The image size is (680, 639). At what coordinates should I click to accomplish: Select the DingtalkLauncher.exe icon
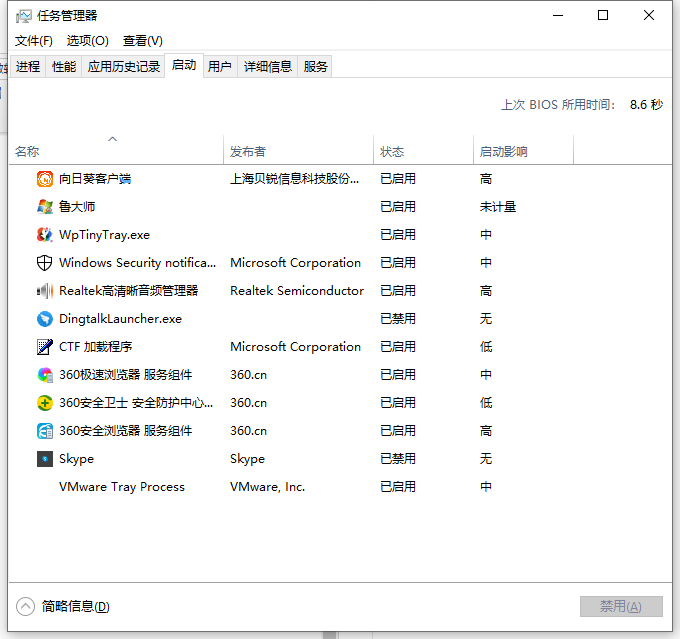click(44, 319)
